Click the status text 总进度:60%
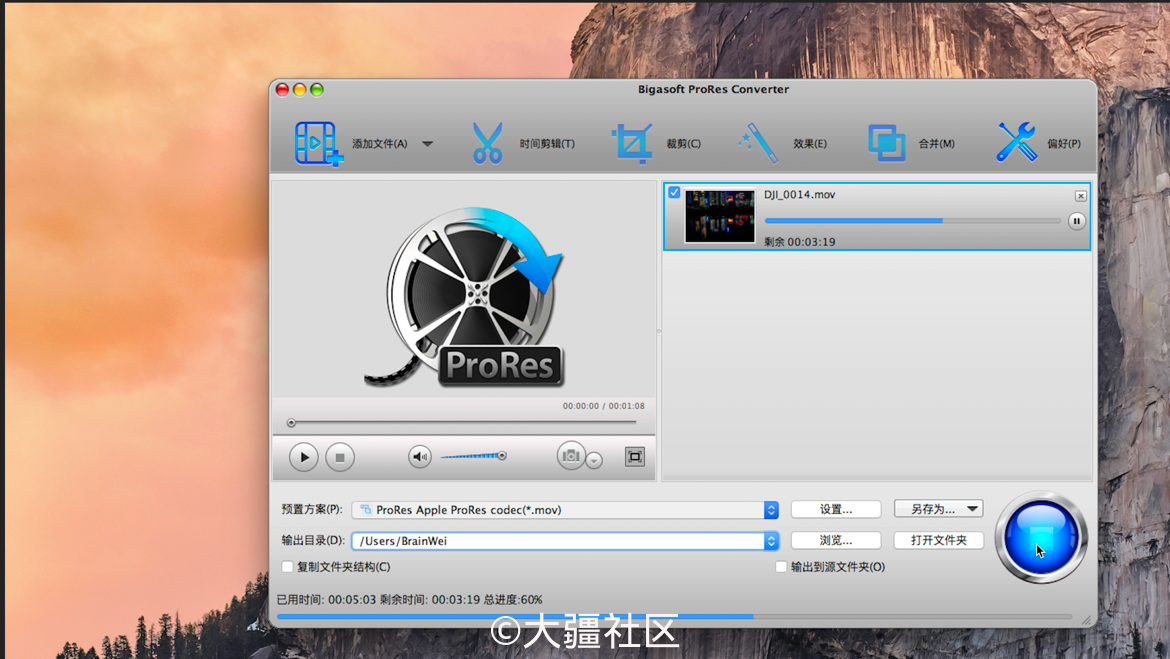 pyautogui.click(x=513, y=599)
